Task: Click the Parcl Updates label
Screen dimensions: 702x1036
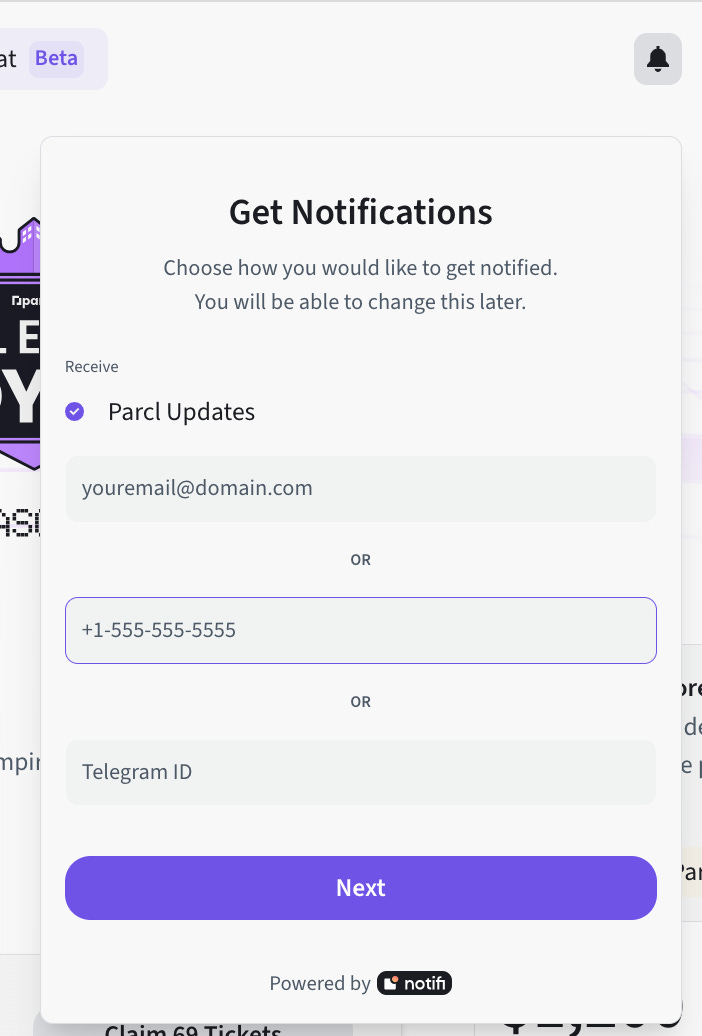Action: [x=181, y=412]
